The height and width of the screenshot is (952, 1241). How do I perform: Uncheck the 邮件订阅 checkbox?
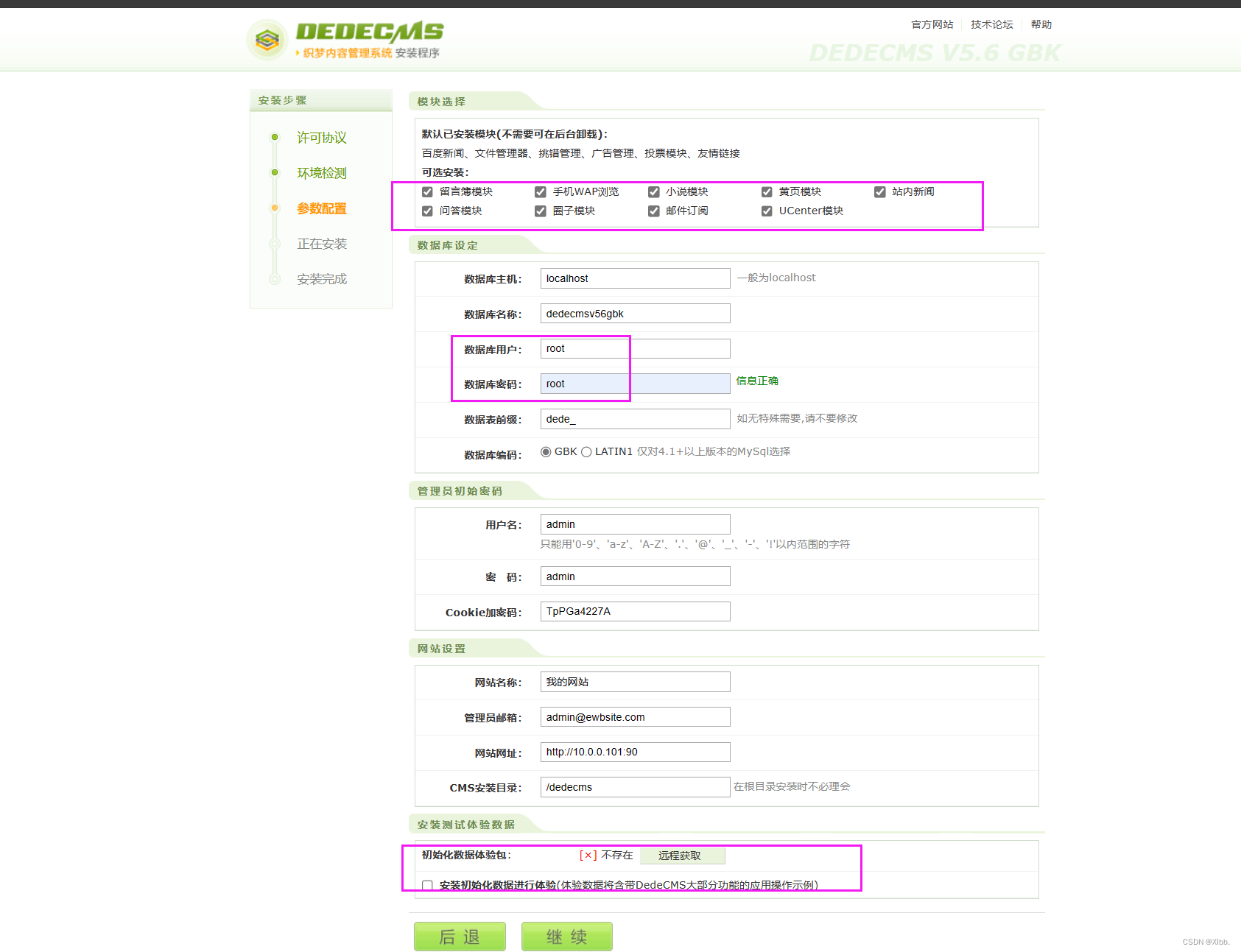pos(653,211)
